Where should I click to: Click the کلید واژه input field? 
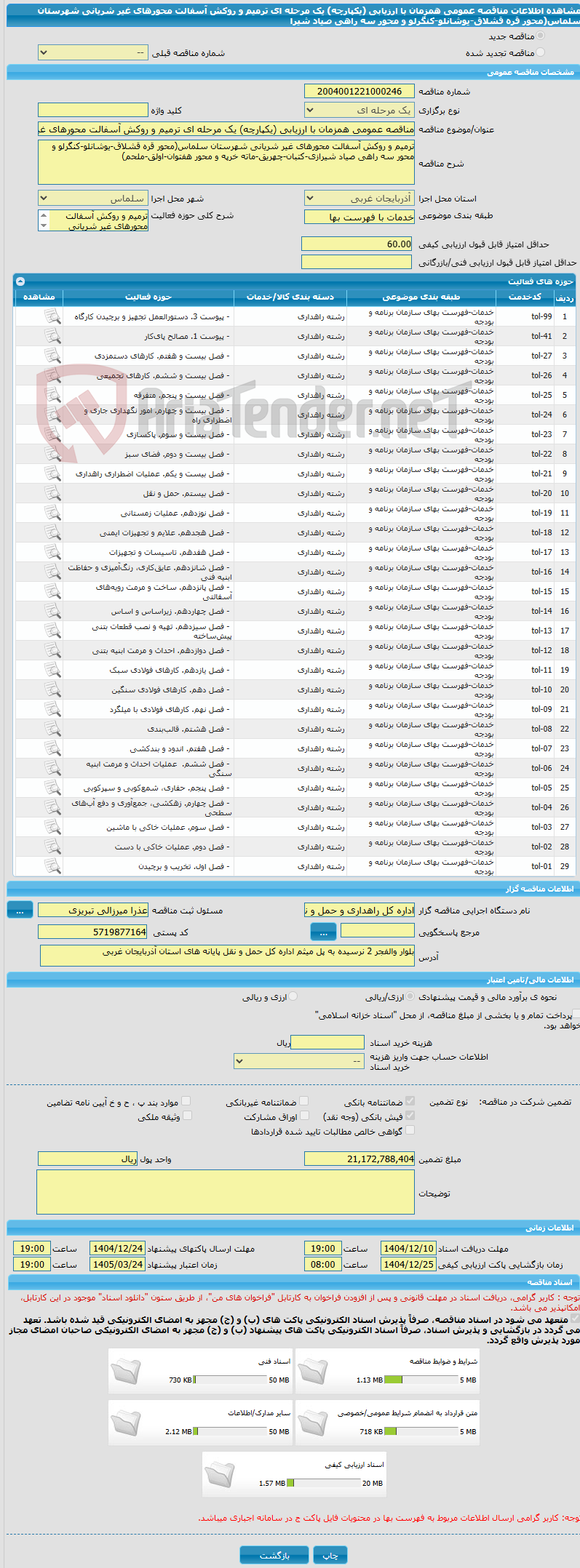coord(93,110)
